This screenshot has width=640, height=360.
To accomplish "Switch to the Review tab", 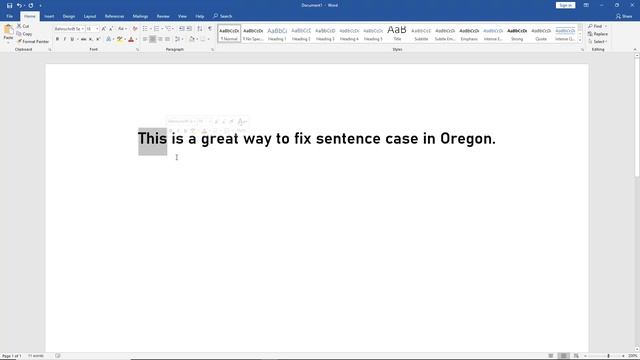I will [163, 16].
